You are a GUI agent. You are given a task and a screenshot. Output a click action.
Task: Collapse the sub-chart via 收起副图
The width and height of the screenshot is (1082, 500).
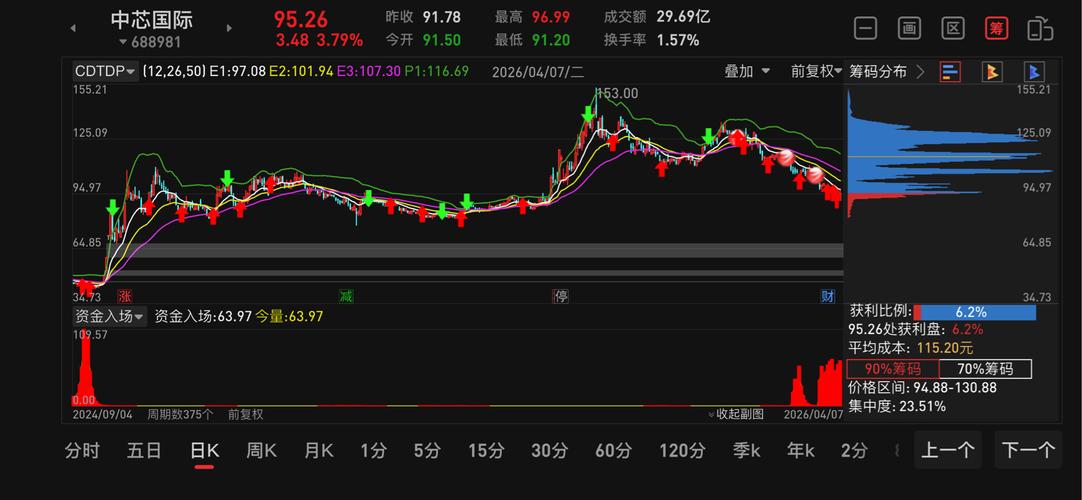point(736,414)
